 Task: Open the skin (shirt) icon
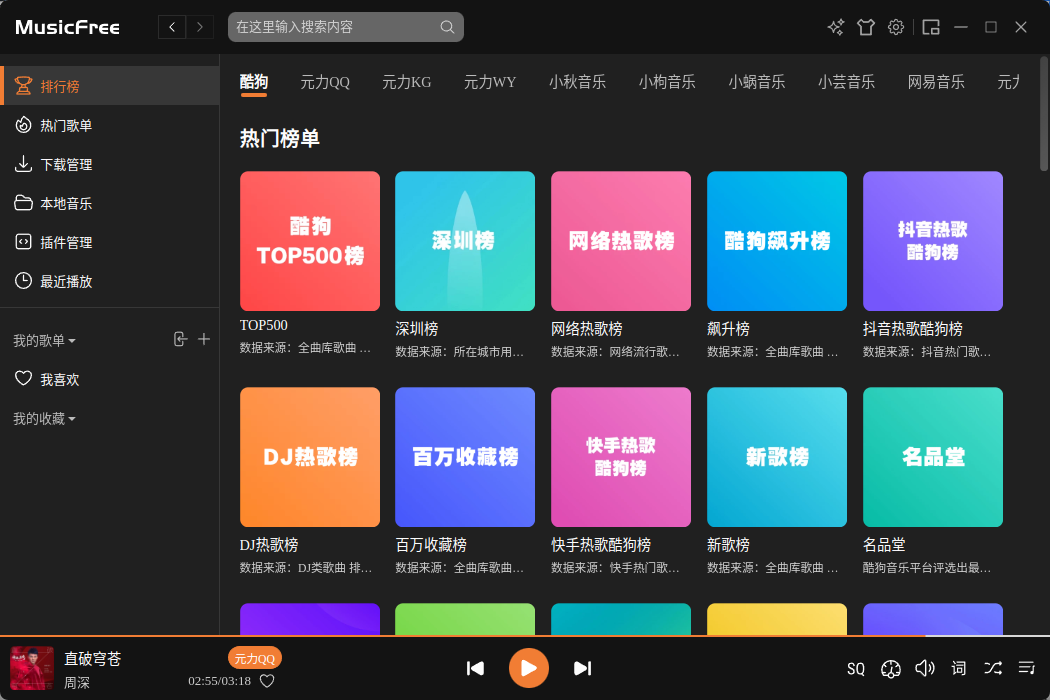tap(866, 27)
